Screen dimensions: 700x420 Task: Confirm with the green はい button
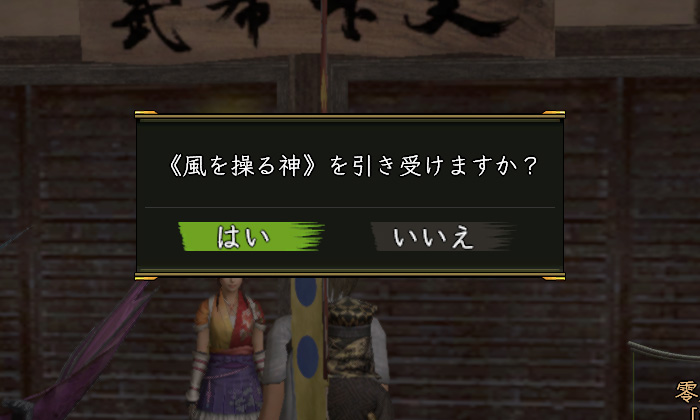pyautogui.click(x=251, y=236)
